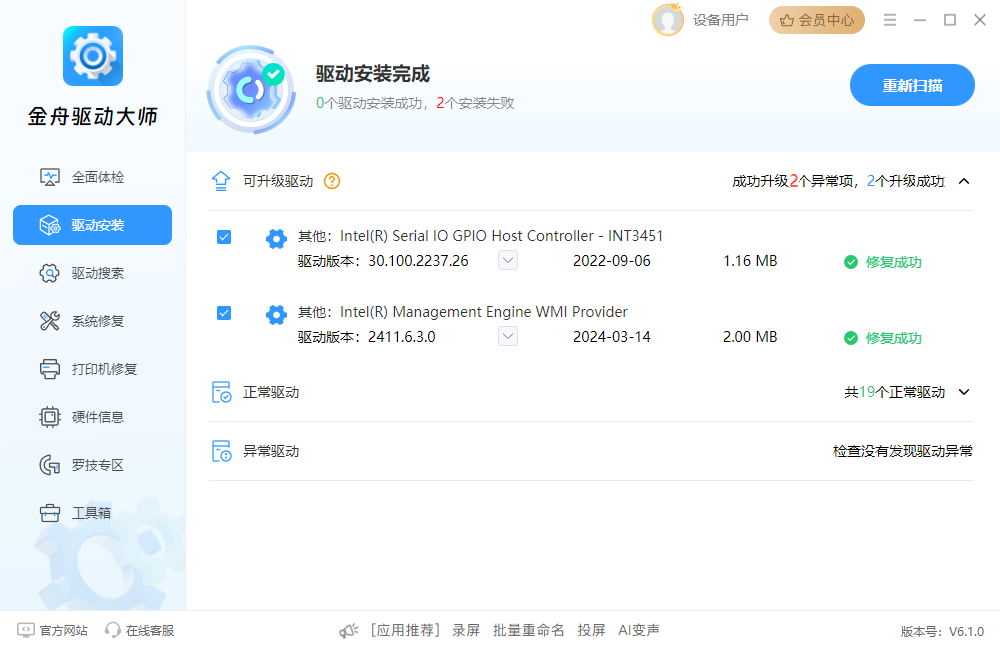1000x650 pixels.
Task: Click the 在线客服 headset icon
Action: tap(113, 631)
